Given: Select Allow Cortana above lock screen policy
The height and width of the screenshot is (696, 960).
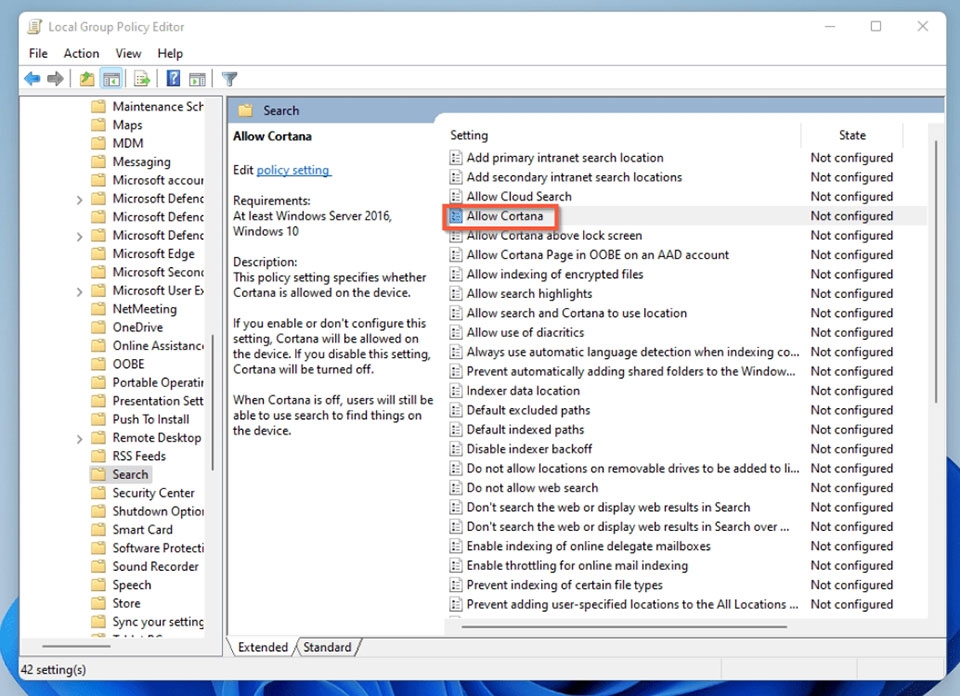Looking at the screenshot, I should (554, 236).
